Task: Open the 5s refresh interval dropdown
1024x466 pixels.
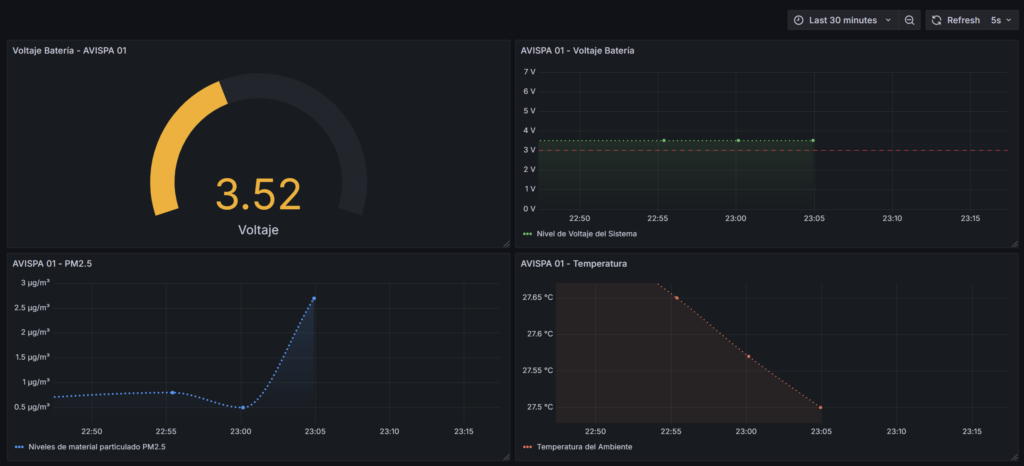Action: tap(999, 20)
